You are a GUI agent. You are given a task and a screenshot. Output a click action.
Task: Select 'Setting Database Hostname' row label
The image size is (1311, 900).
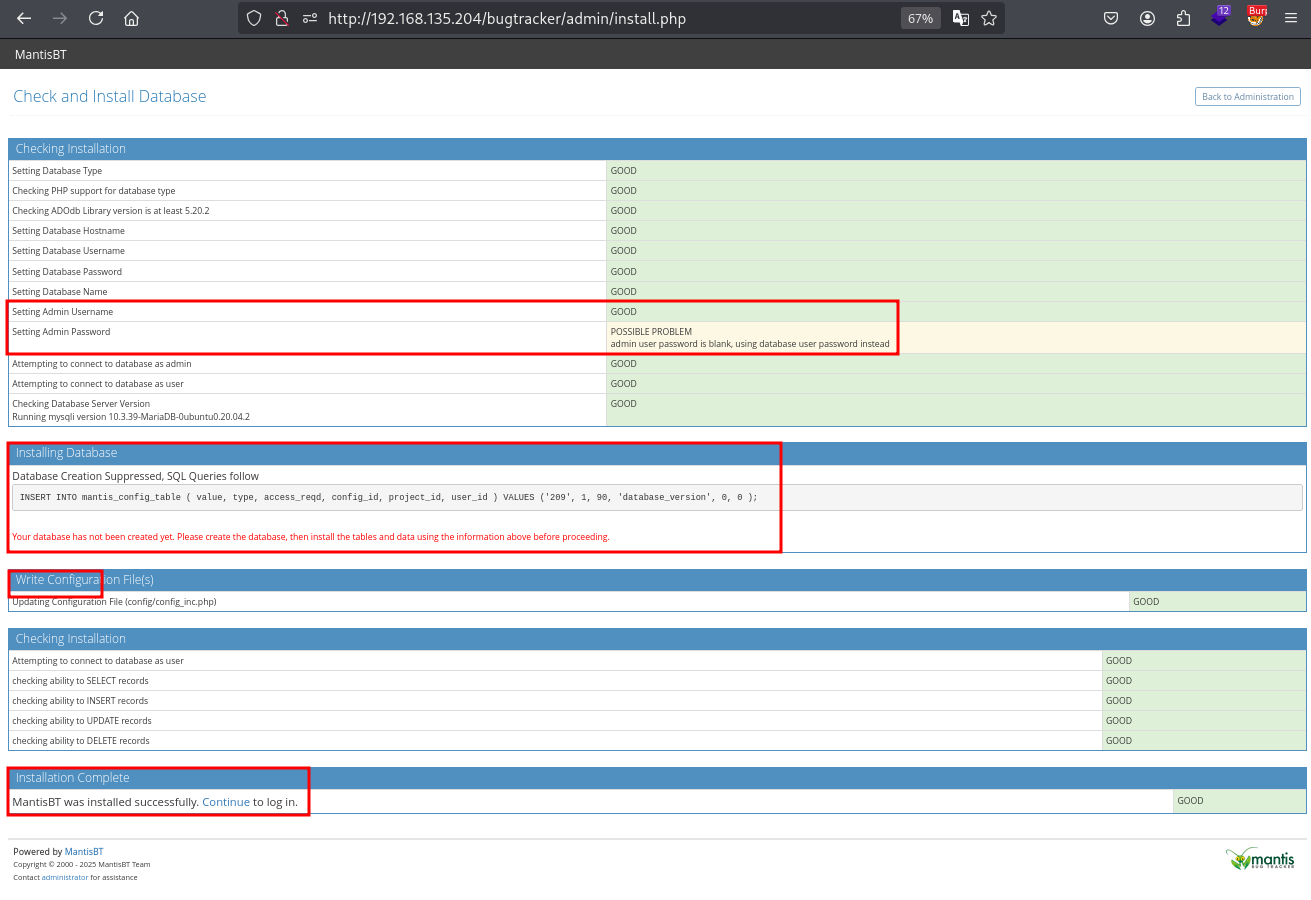(68, 231)
